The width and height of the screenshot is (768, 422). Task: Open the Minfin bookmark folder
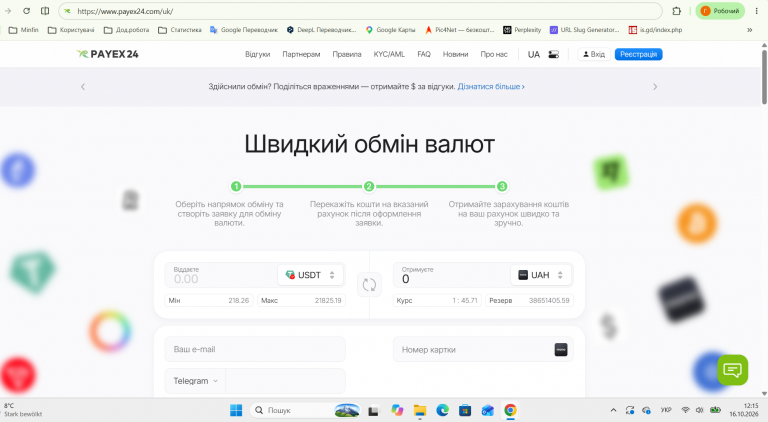(x=24, y=30)
